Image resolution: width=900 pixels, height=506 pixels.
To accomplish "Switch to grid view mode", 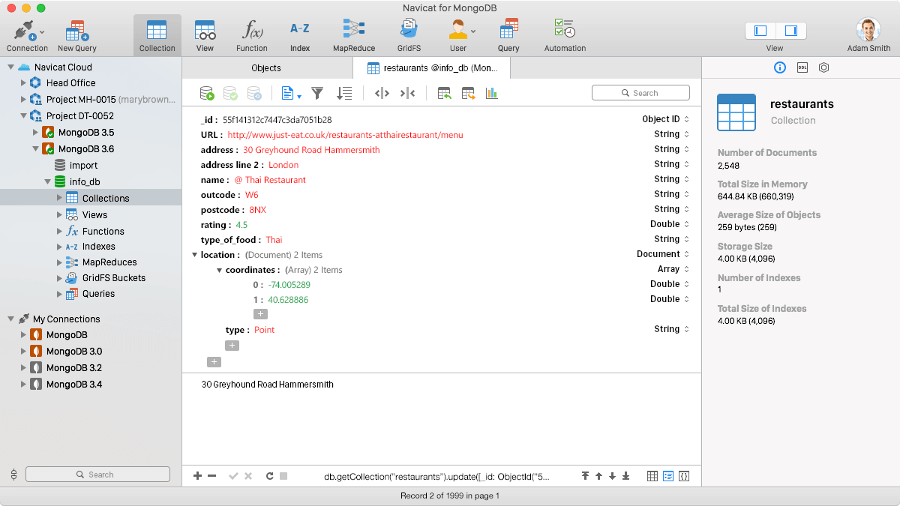I will point(652,476).
